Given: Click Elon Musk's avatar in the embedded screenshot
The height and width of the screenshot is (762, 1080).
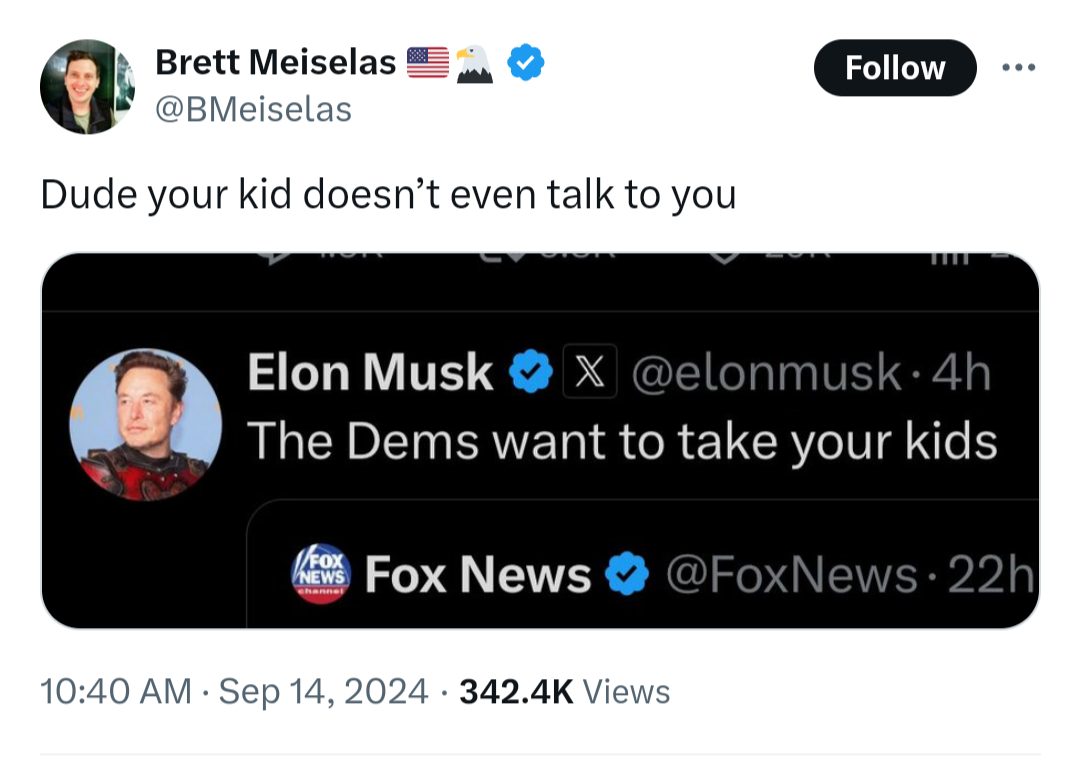Looking at the screenshot, I should (146, 424).
